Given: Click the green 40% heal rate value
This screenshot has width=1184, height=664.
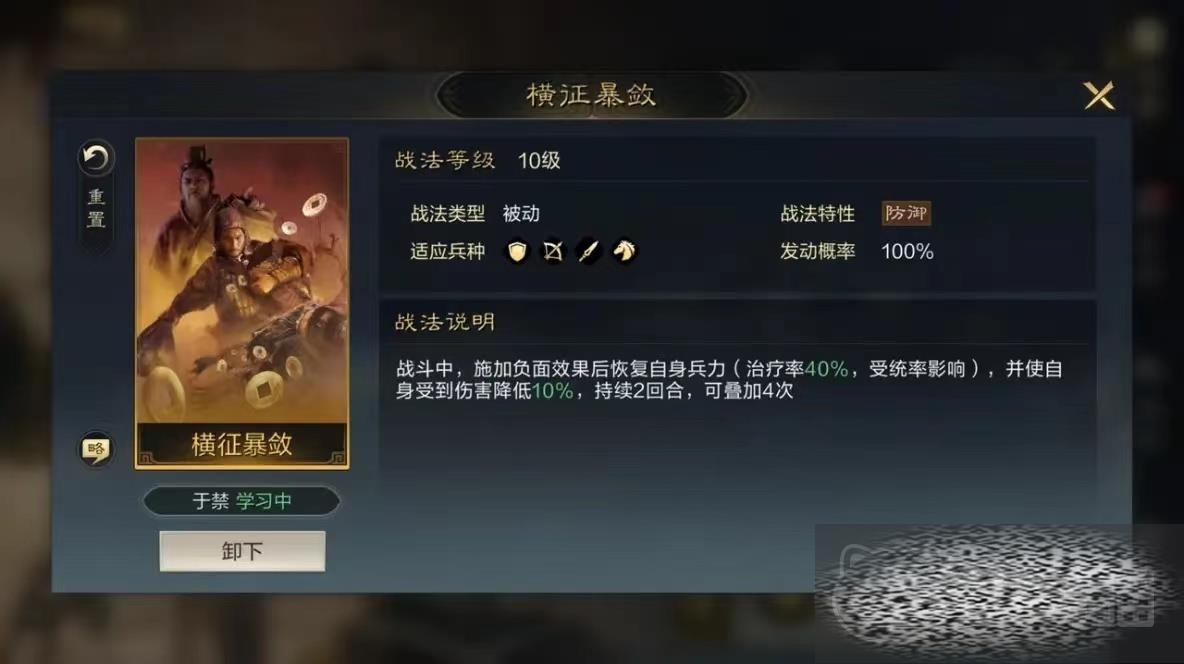Looking at the screenshot, I should (826, 369).
